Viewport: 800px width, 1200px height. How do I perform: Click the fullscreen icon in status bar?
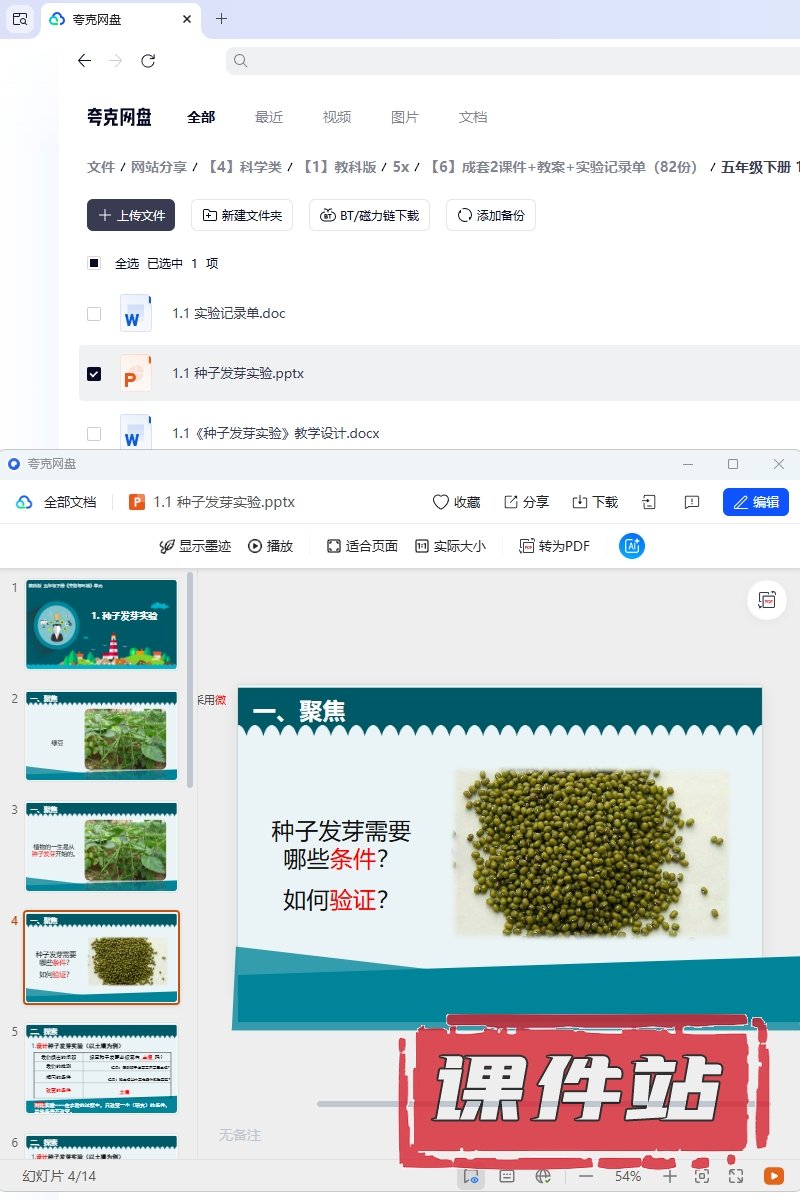pyautogui.click(x=736, y=1176)
